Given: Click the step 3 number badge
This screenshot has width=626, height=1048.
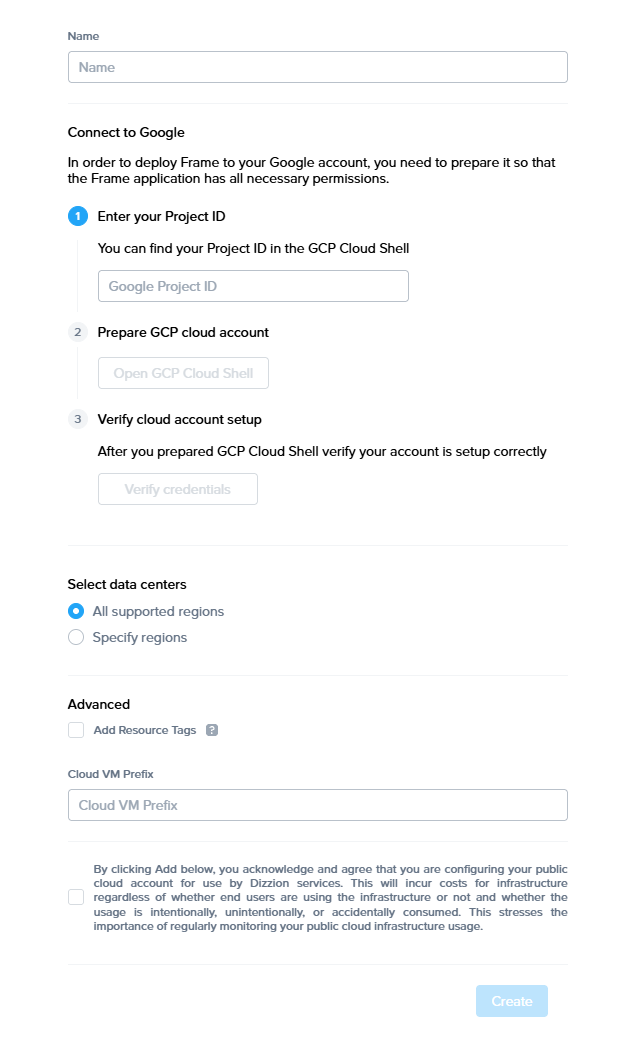Looking at the screenshot, I should (77, 419).
